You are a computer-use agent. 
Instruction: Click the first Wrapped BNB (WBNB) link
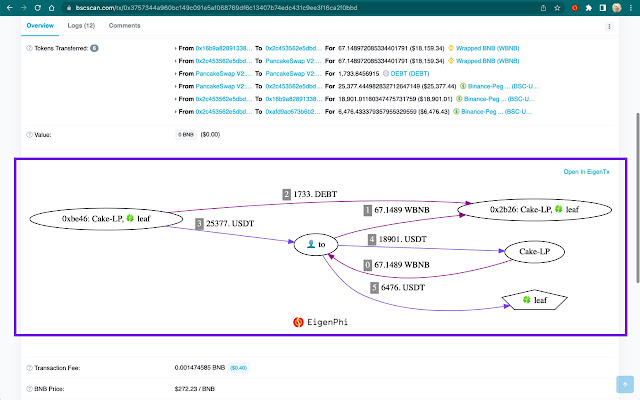point(487,48)
